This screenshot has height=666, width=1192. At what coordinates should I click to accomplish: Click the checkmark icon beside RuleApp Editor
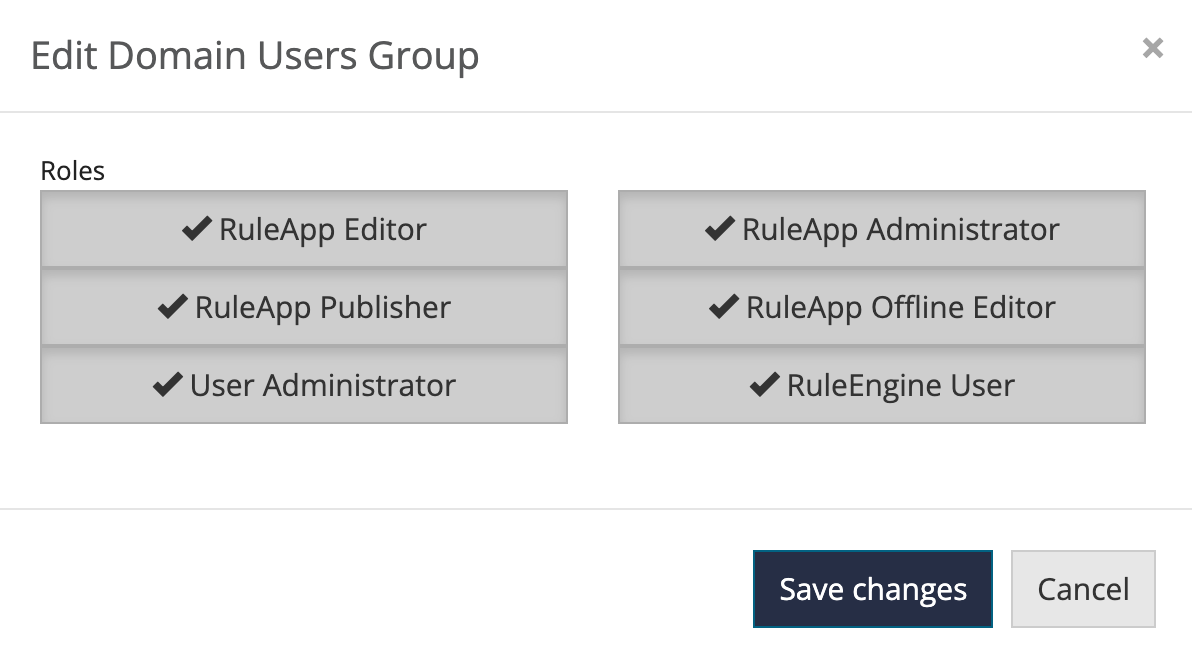point(197,229)
